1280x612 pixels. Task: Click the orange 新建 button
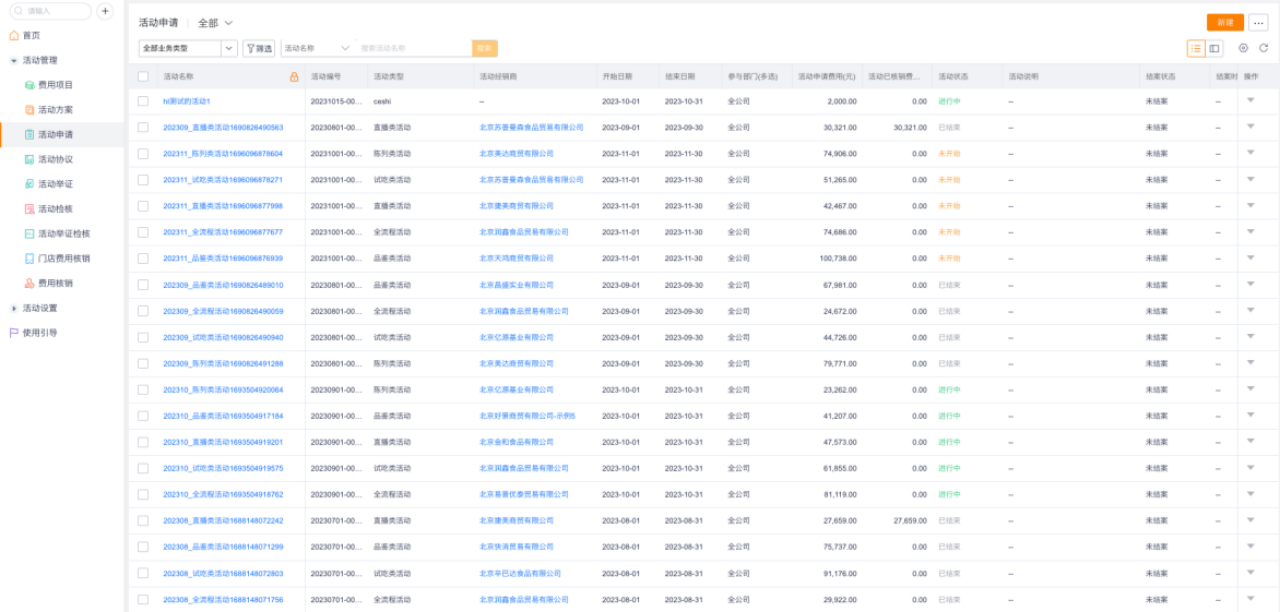(1225, 22)
